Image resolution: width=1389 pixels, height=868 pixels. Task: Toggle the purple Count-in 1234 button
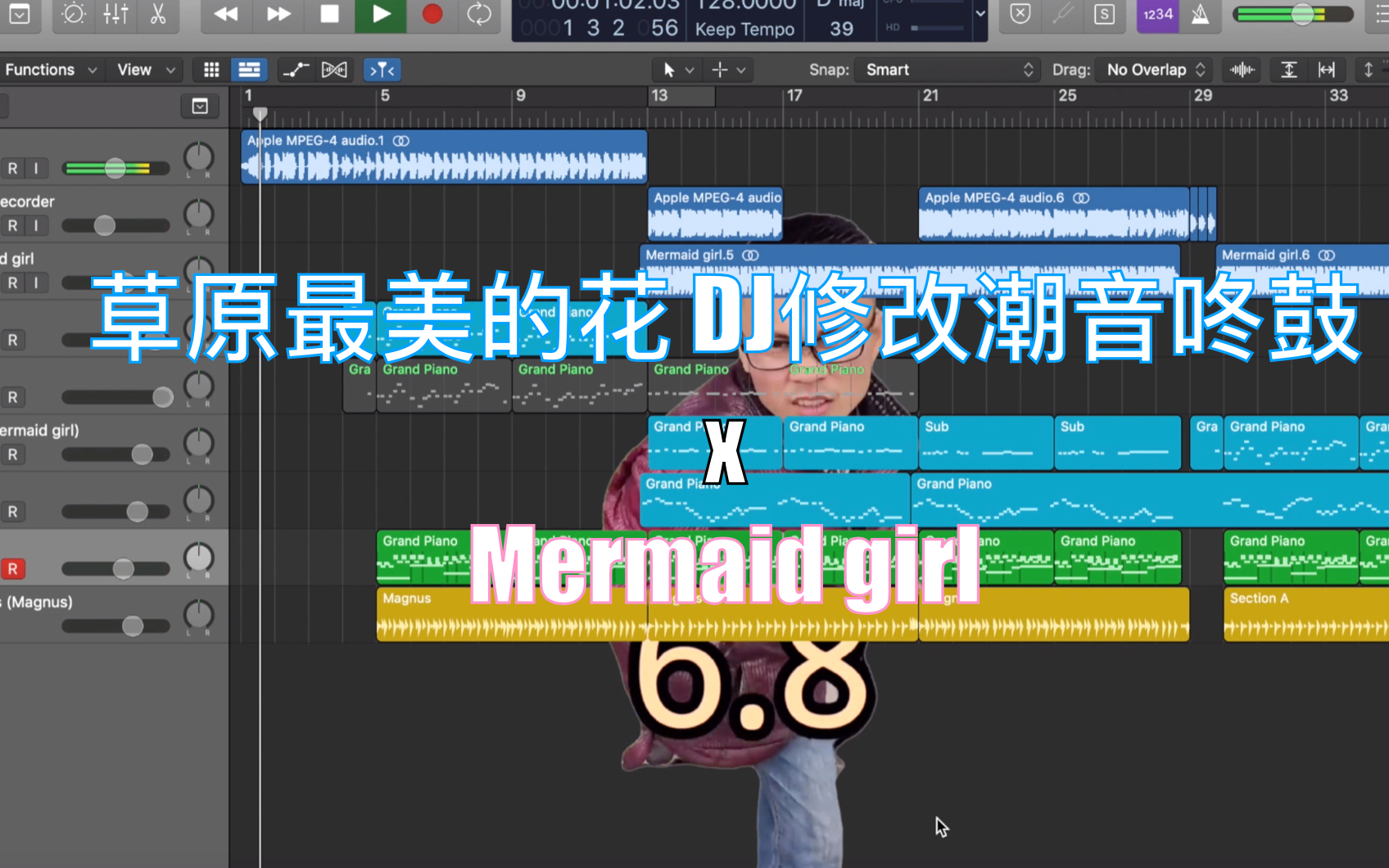(1158, 14)
